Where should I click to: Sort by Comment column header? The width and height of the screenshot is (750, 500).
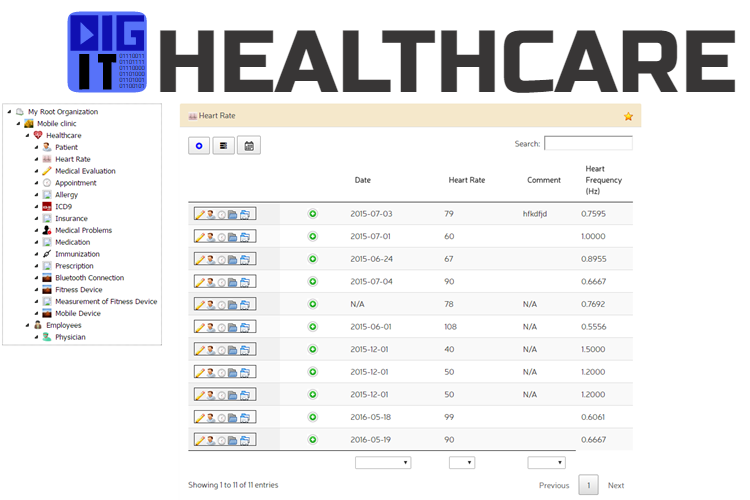(x=544, y=180)
